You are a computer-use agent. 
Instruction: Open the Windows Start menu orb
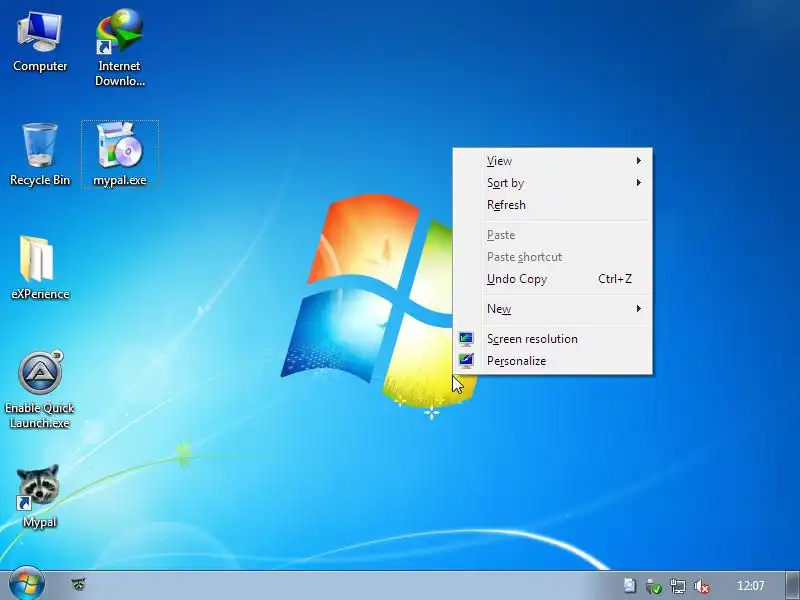pyautogui.click(x=27, y=583)
